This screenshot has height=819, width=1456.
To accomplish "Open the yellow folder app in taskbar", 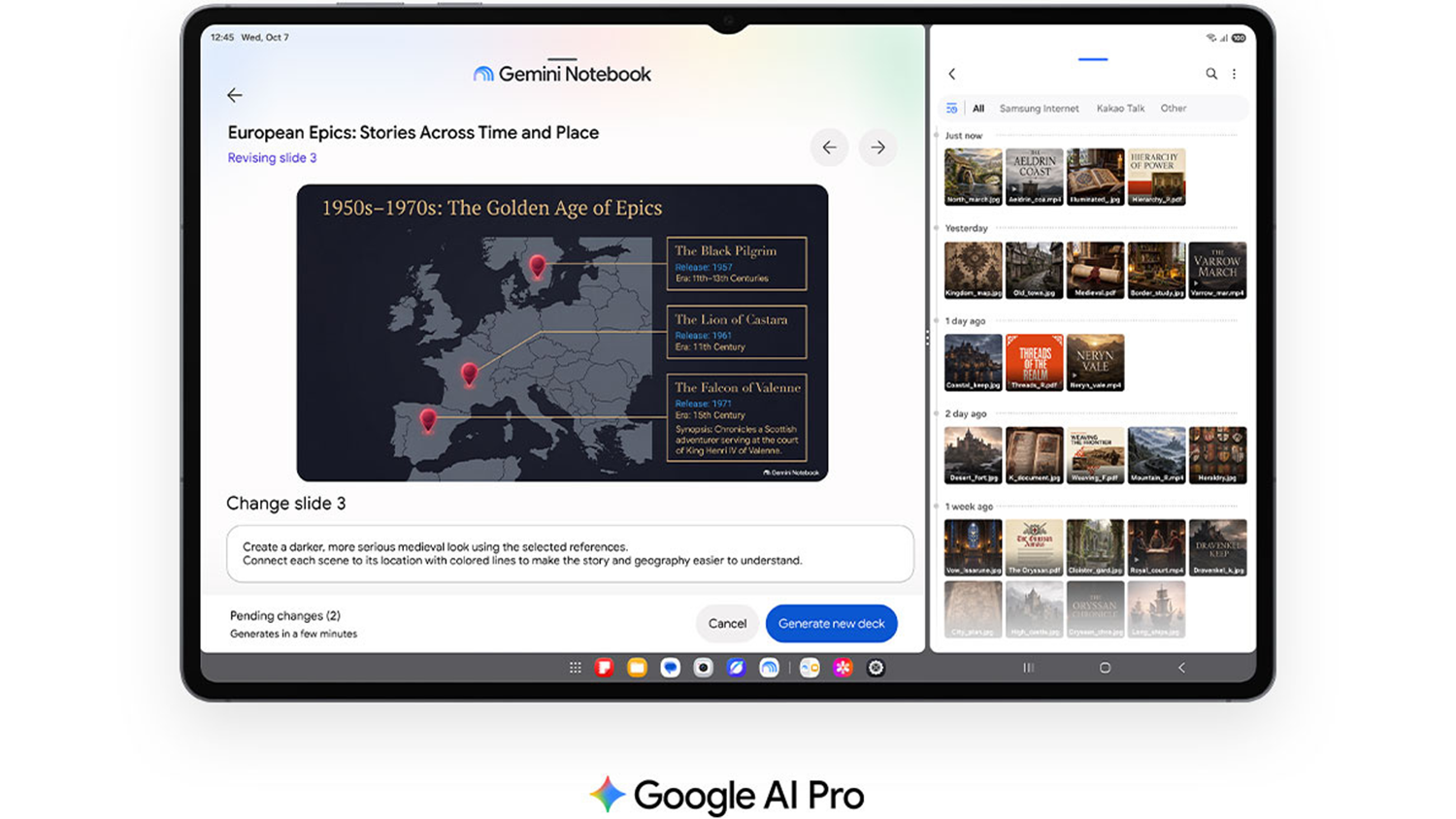I will point(637,668).
